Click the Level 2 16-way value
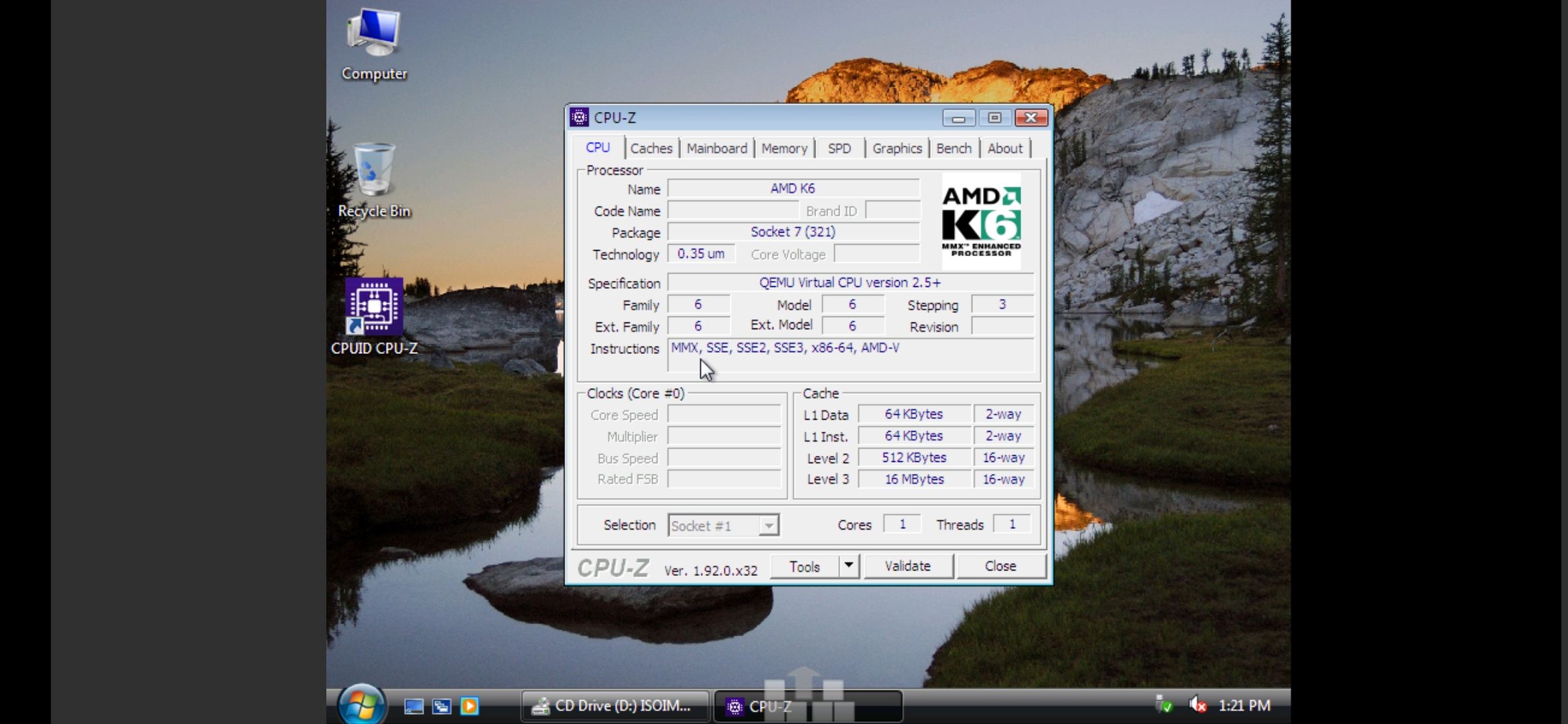Viewport: 1568px width, 724px height. point(1003,458)
